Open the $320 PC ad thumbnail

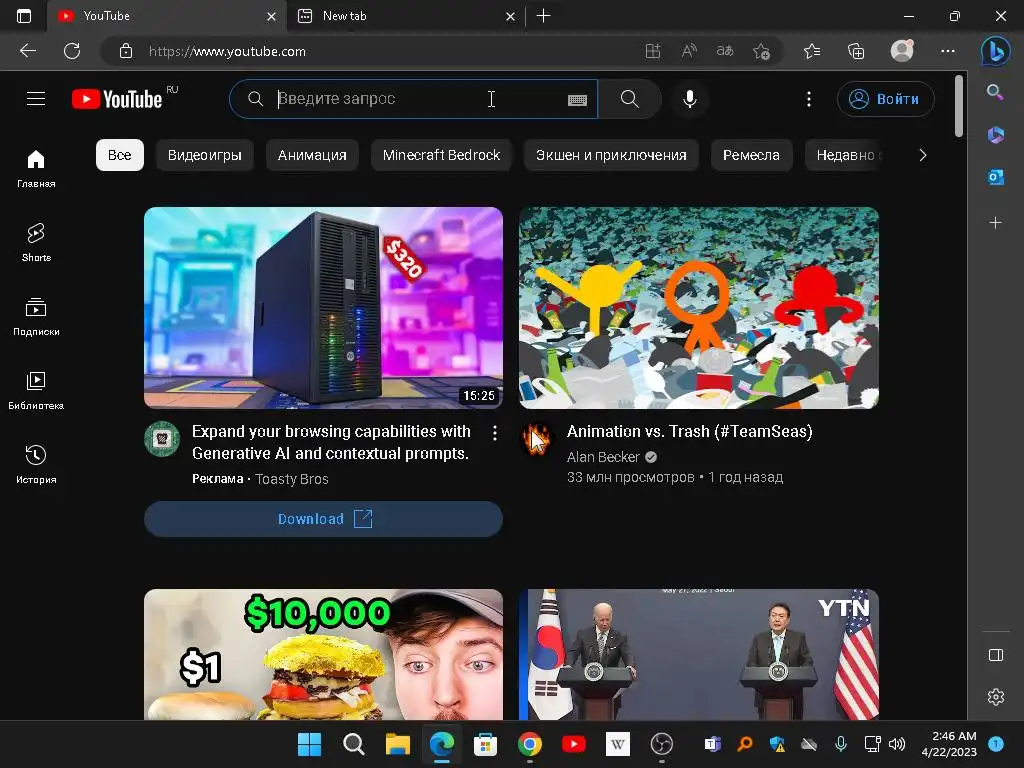point(323,308)
